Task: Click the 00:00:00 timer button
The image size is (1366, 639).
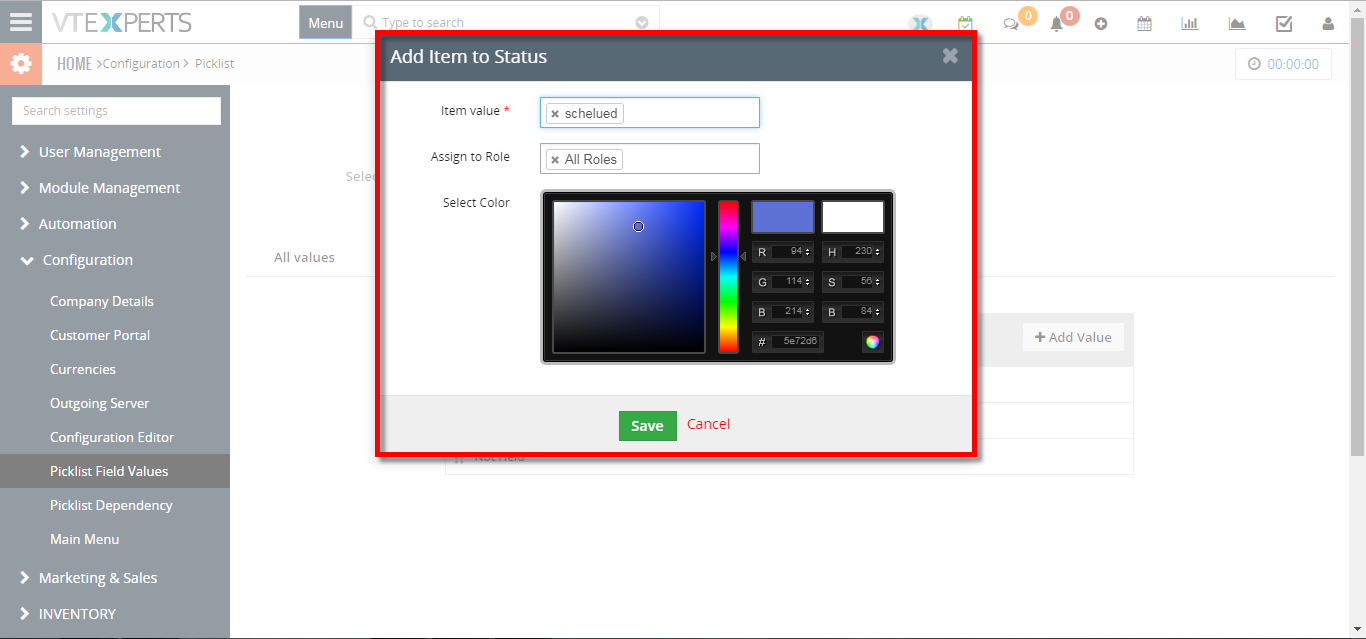Action: [1283, 64]
